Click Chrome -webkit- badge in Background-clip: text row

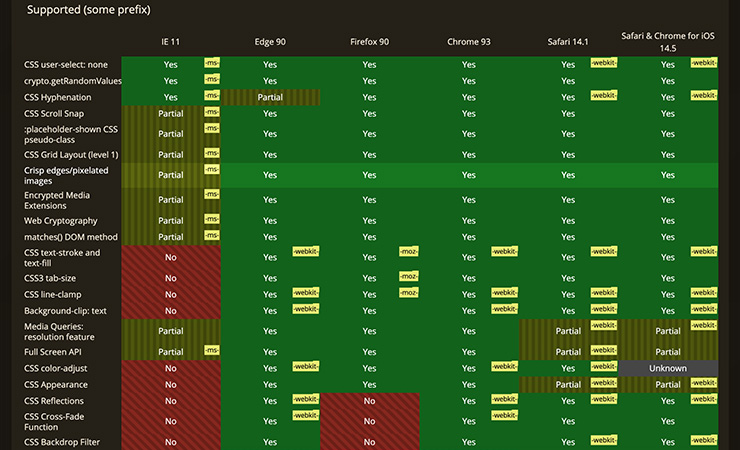[x=505, y=309]
